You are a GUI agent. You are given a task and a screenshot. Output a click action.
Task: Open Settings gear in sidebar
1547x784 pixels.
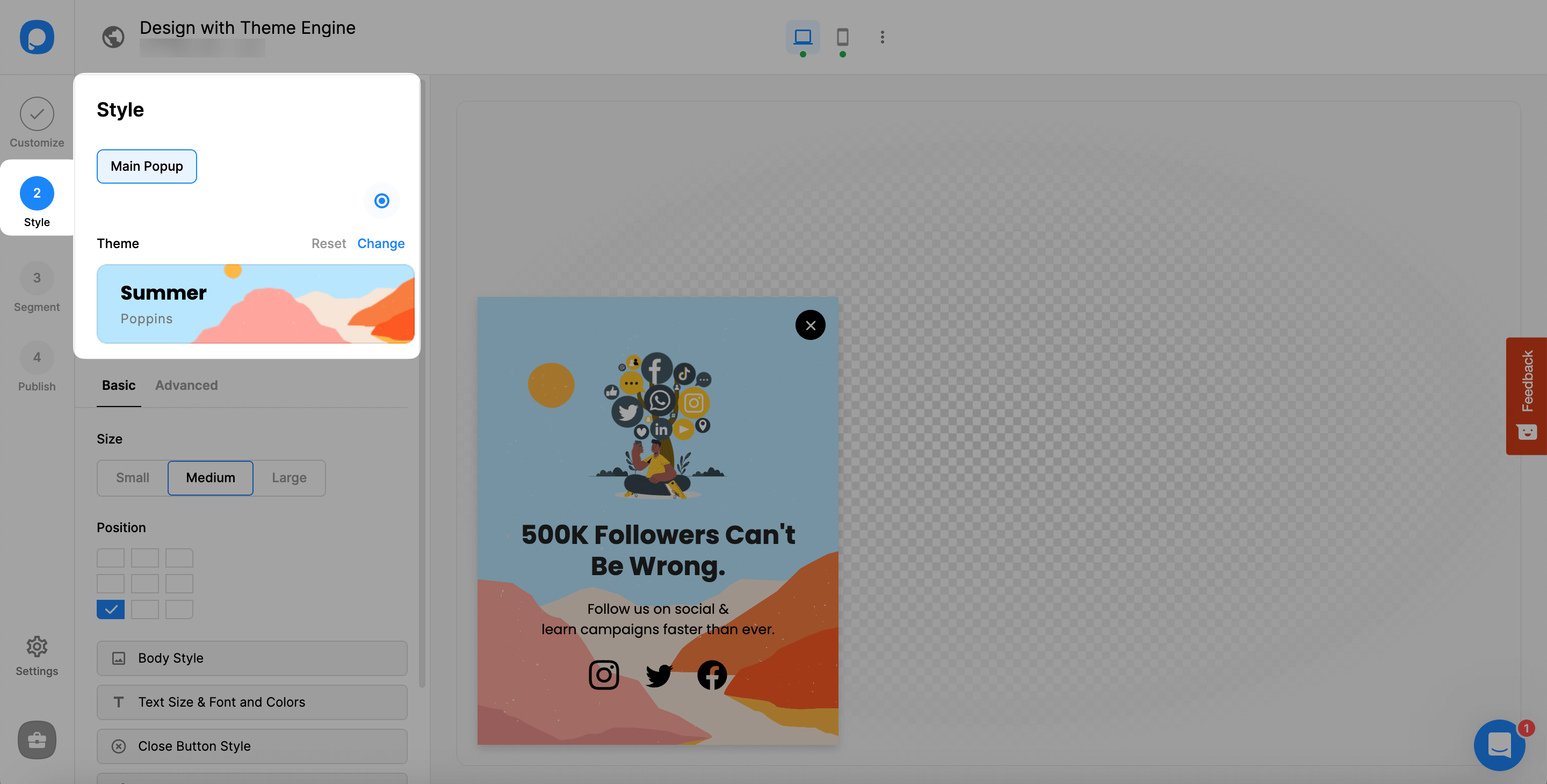pos(37,647)
